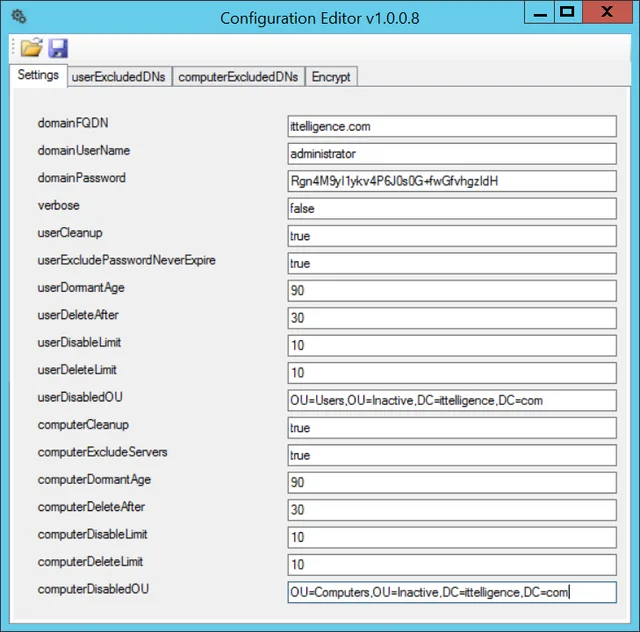Open a configuration file with the folder icon
This screenshot has width=640, height=632.
pos(31,48)
